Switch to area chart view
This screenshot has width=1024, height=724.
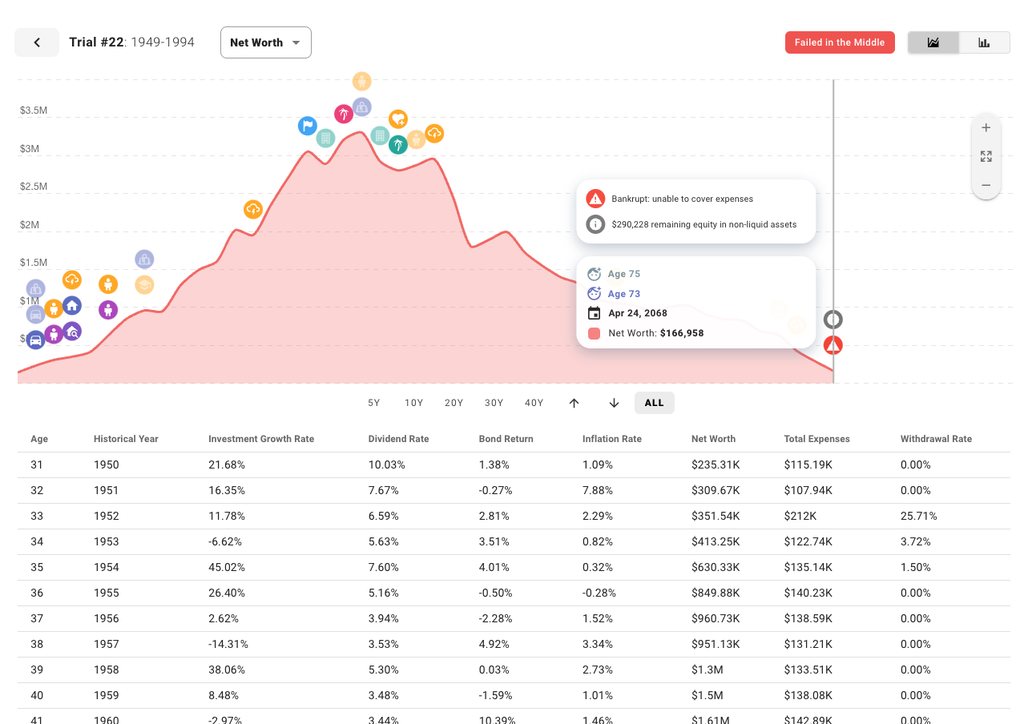click(x=933, y=42)
